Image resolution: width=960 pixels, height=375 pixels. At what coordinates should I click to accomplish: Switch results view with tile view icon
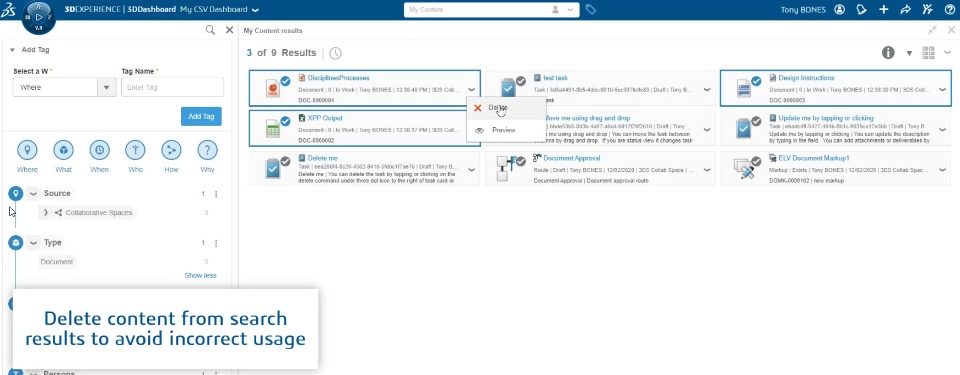point(928,53)
